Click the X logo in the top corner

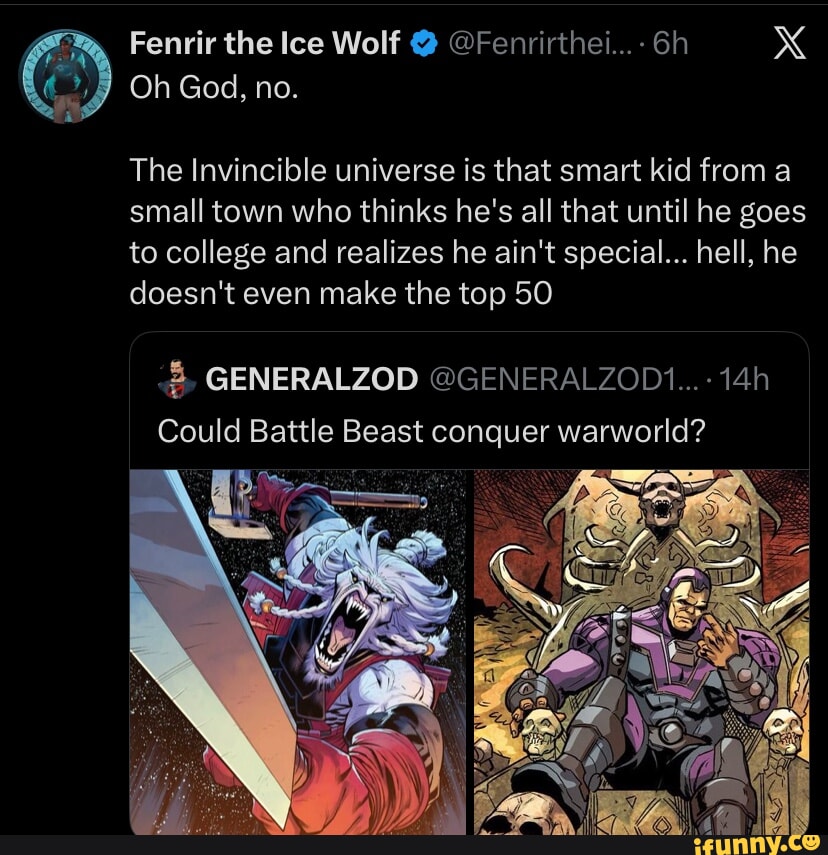pyautogui.click(x=788, y=42)
